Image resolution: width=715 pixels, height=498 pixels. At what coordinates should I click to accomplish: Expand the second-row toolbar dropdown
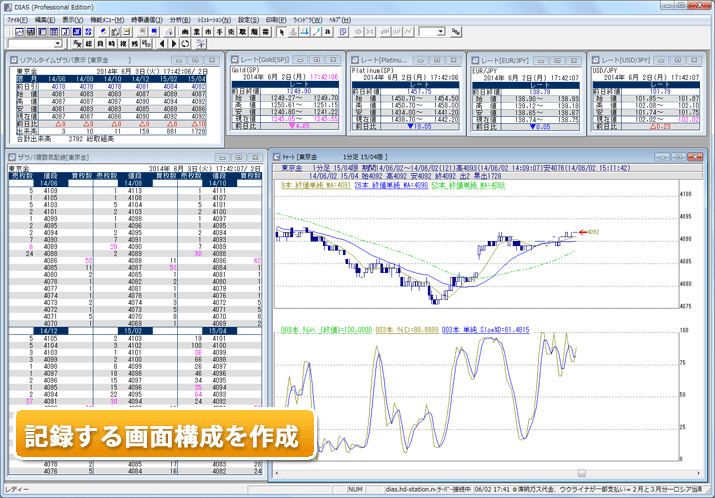click(57, 44)
